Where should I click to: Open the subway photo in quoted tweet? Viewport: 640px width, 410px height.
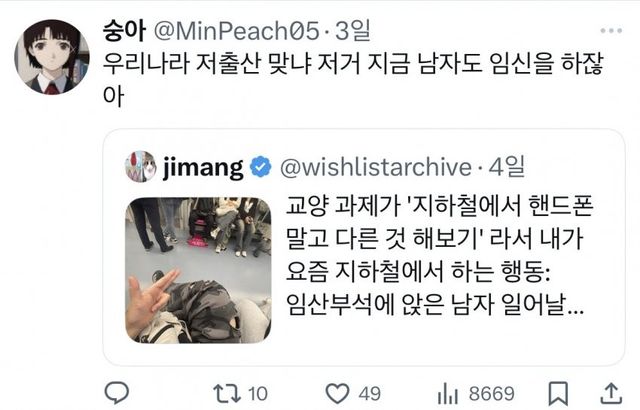[198, 270]
